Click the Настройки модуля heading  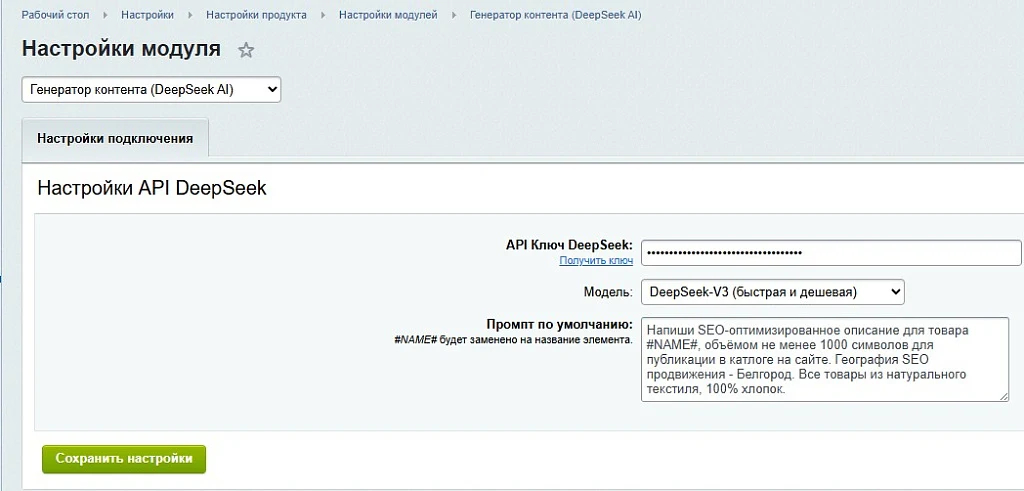coord(121,49)
